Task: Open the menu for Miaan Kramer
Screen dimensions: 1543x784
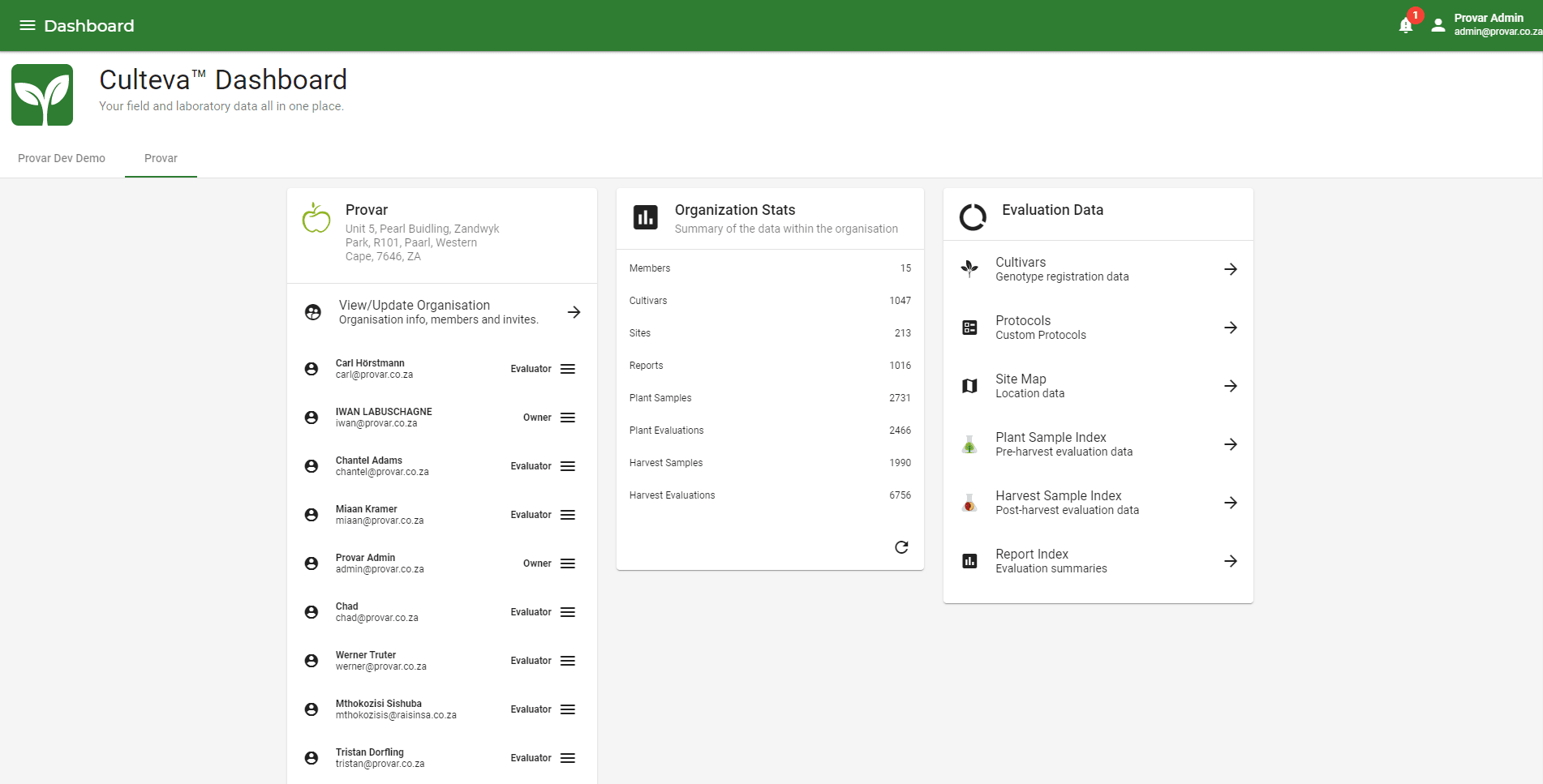Action: coord(568,515)
